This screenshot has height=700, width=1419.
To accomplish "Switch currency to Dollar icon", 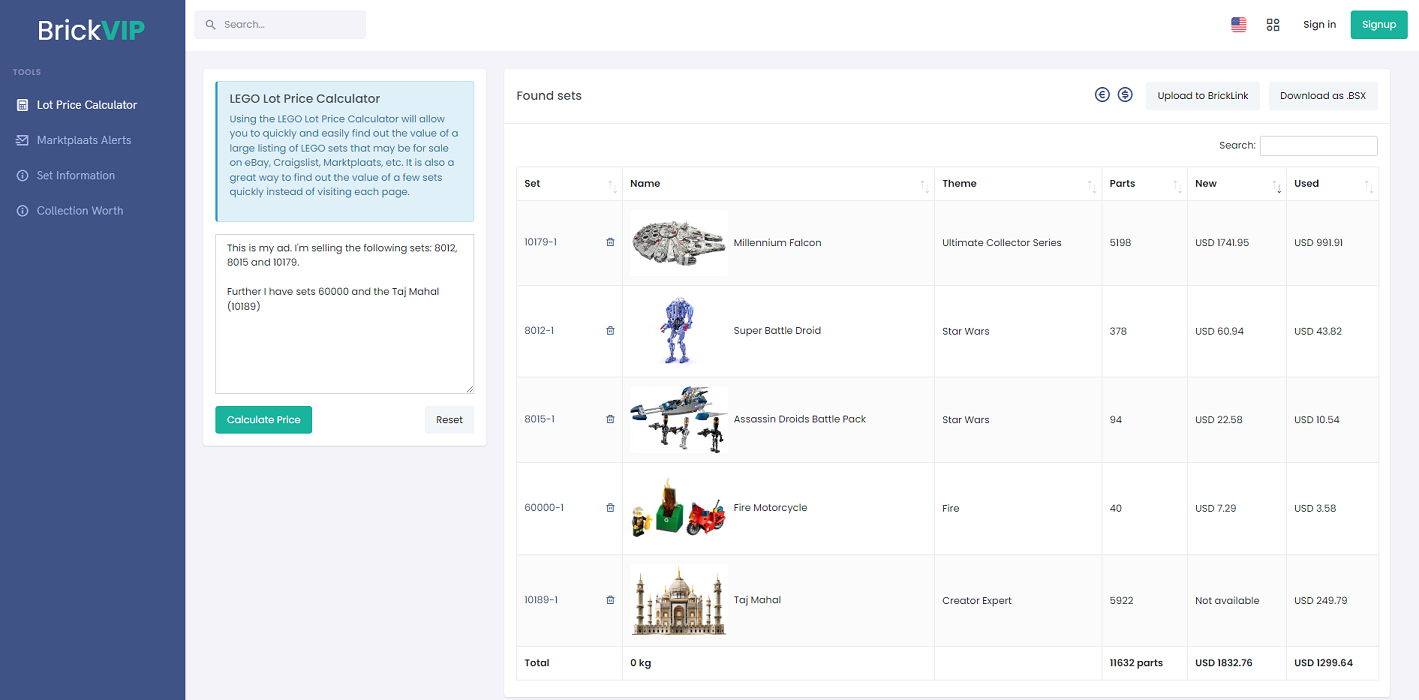I will [1125, 95].
